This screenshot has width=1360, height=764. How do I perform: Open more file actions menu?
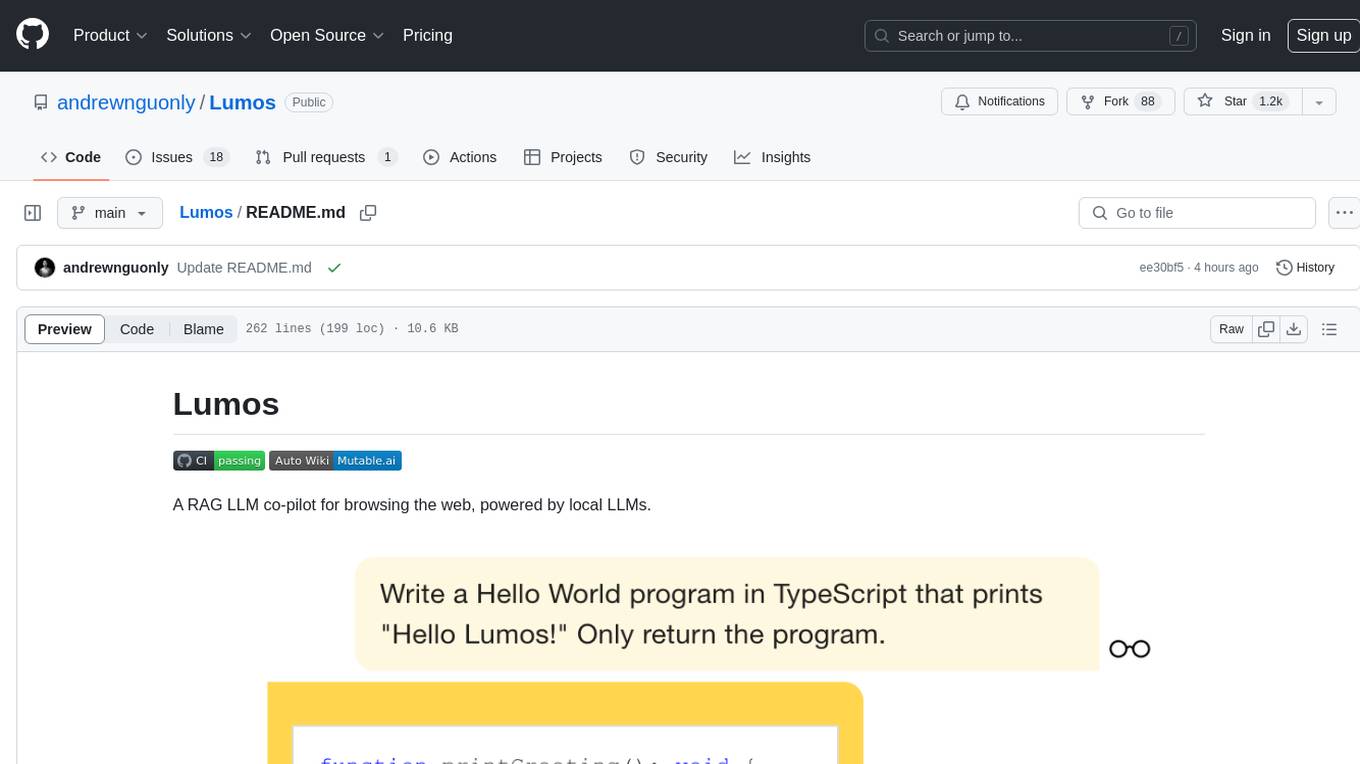pos(1345,213)
